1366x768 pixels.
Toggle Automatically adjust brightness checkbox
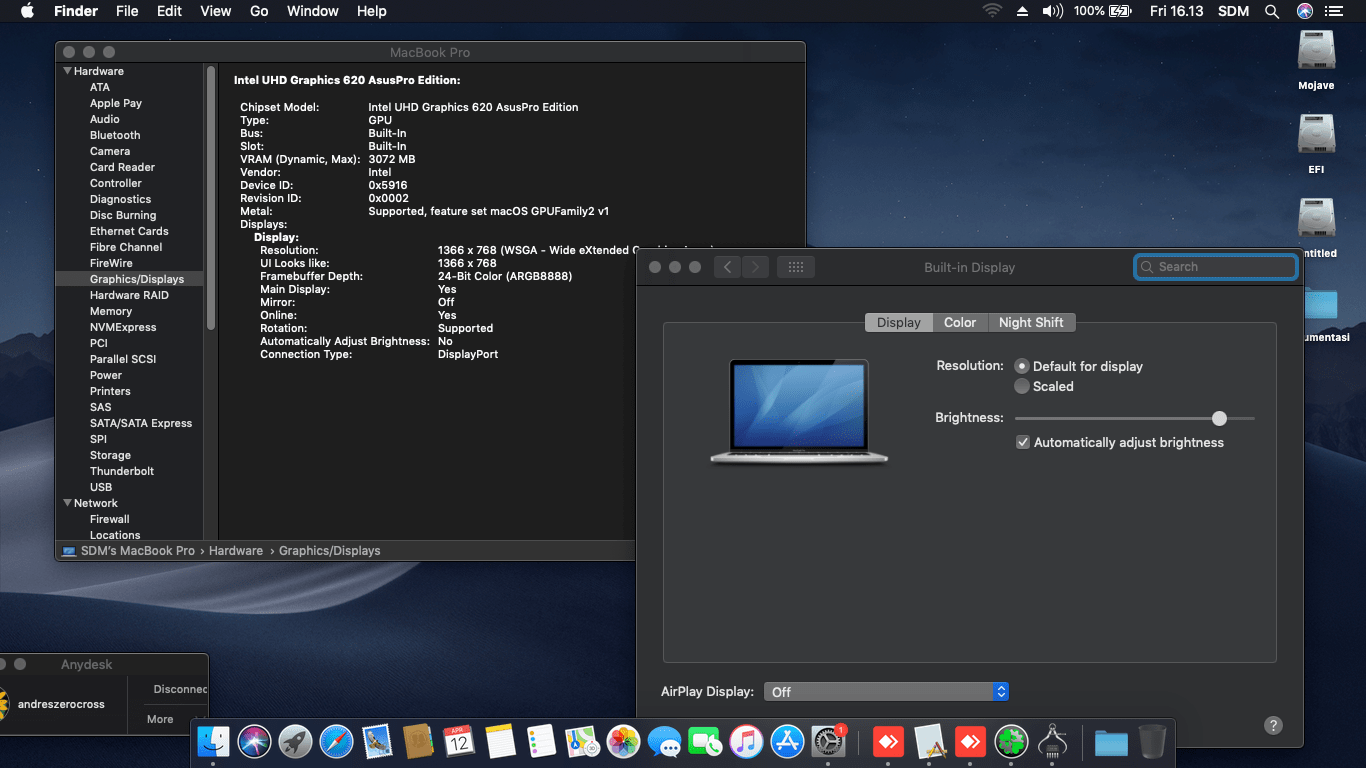click(1023, 442)
